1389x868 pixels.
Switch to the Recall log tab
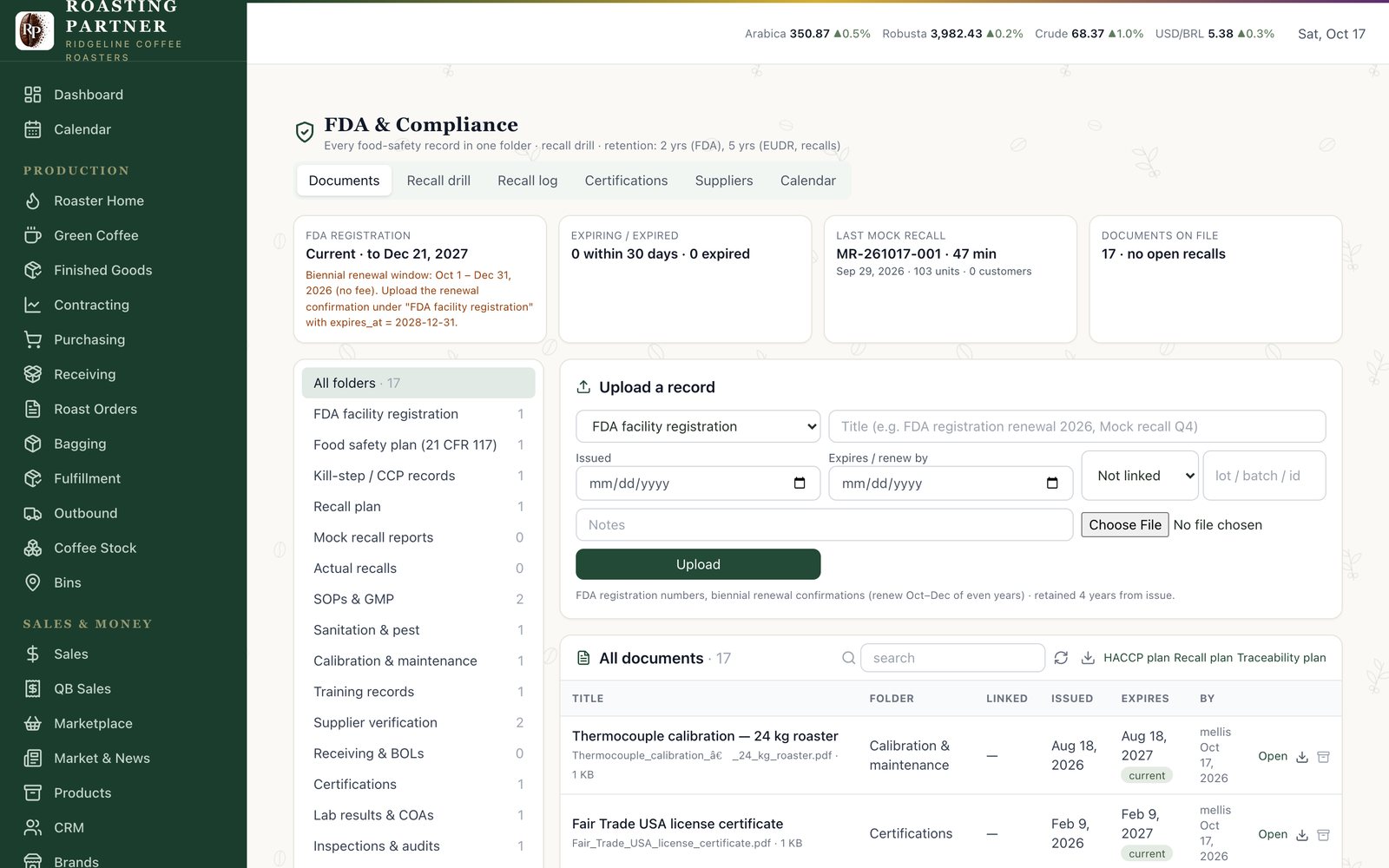click(528, 181)
